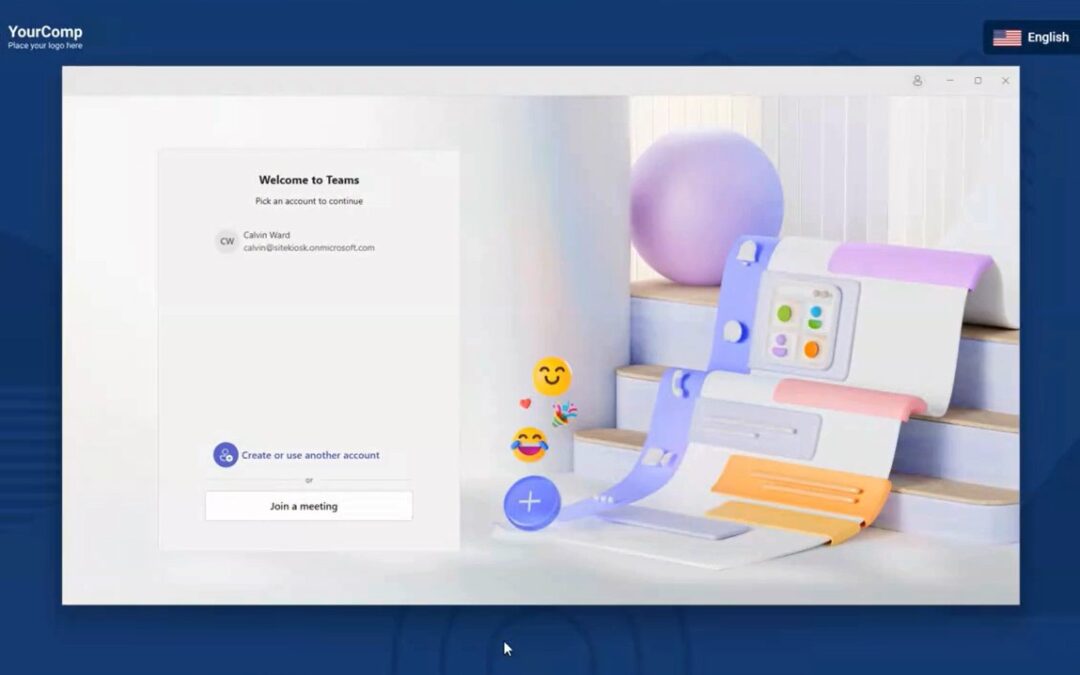This screenshot has width=1080, height=675.
Task: Open the English language selector
Action: point(1031,37)
